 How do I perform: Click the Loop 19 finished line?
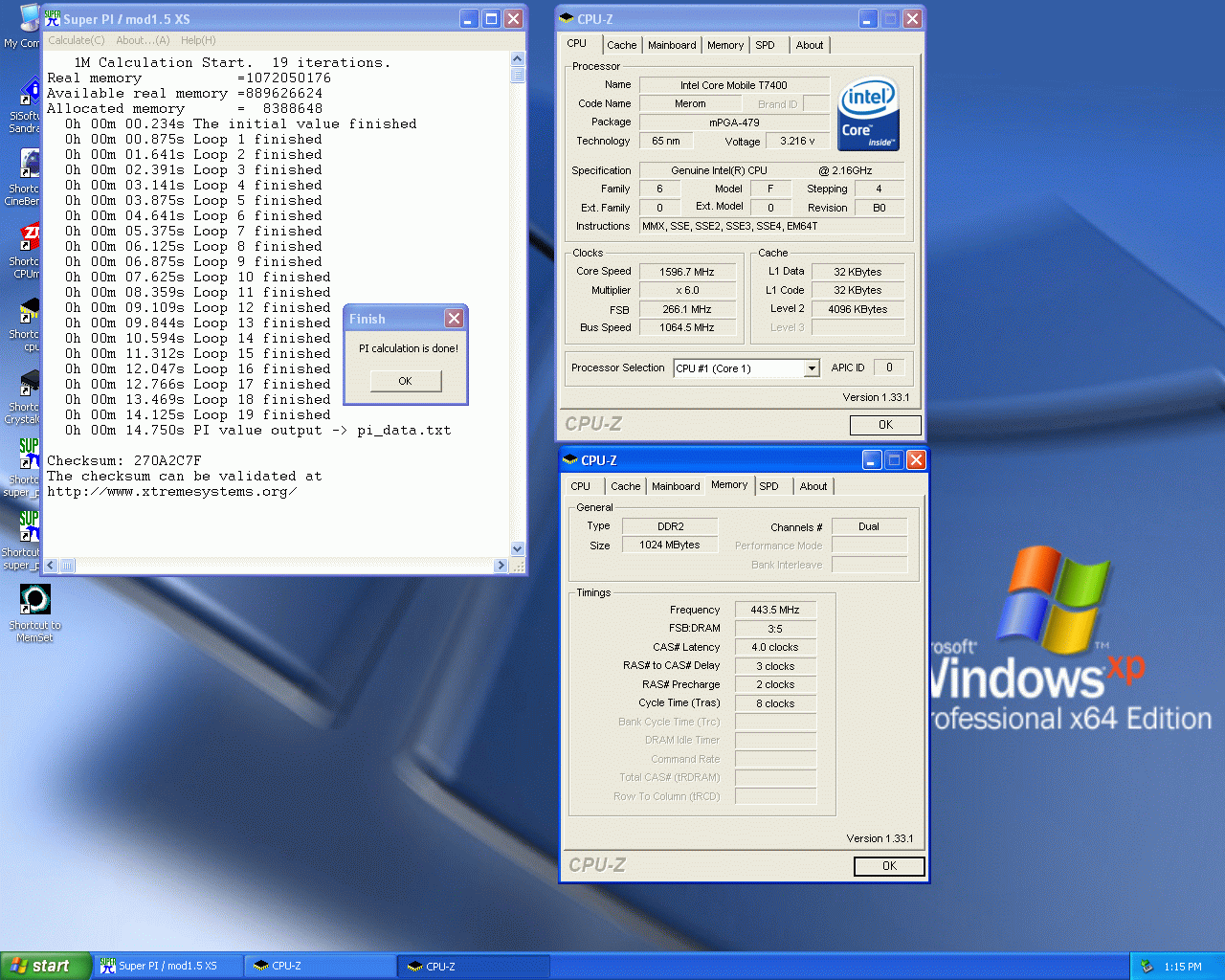pyautogui.click(x=198, y=414)
